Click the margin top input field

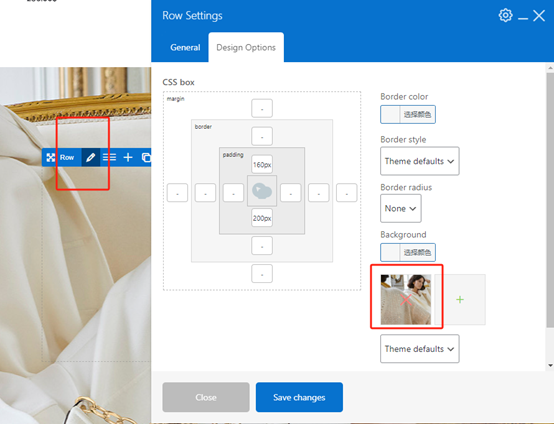pyautogui.click(x=262, y=108)
